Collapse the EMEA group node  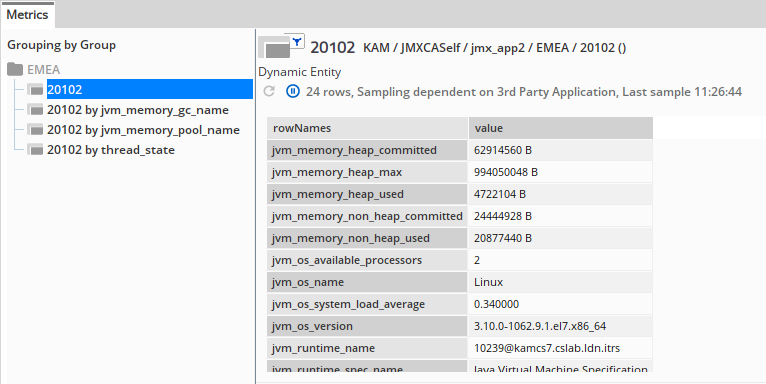click(43, 69)
